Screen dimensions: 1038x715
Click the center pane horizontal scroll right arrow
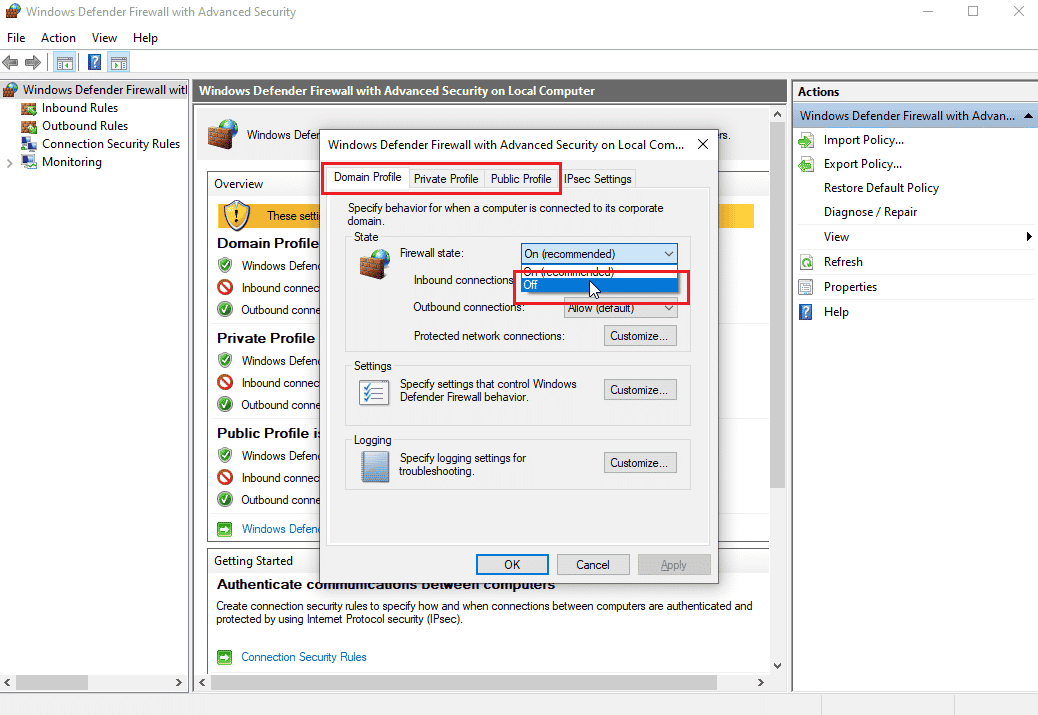click(761, 682)
